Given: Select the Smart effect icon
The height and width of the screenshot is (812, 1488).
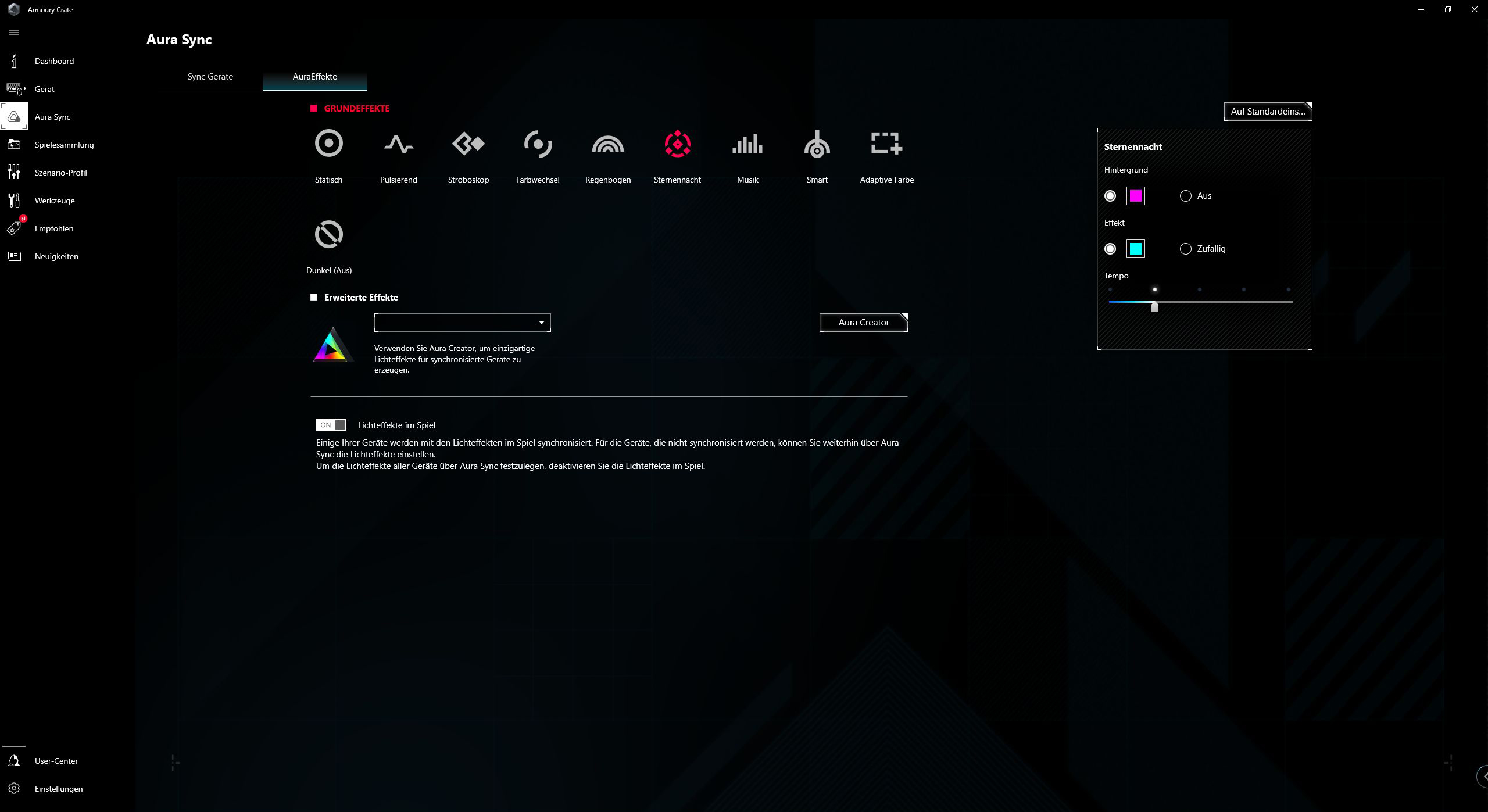Looking at the screenshot, I should 817,144.
